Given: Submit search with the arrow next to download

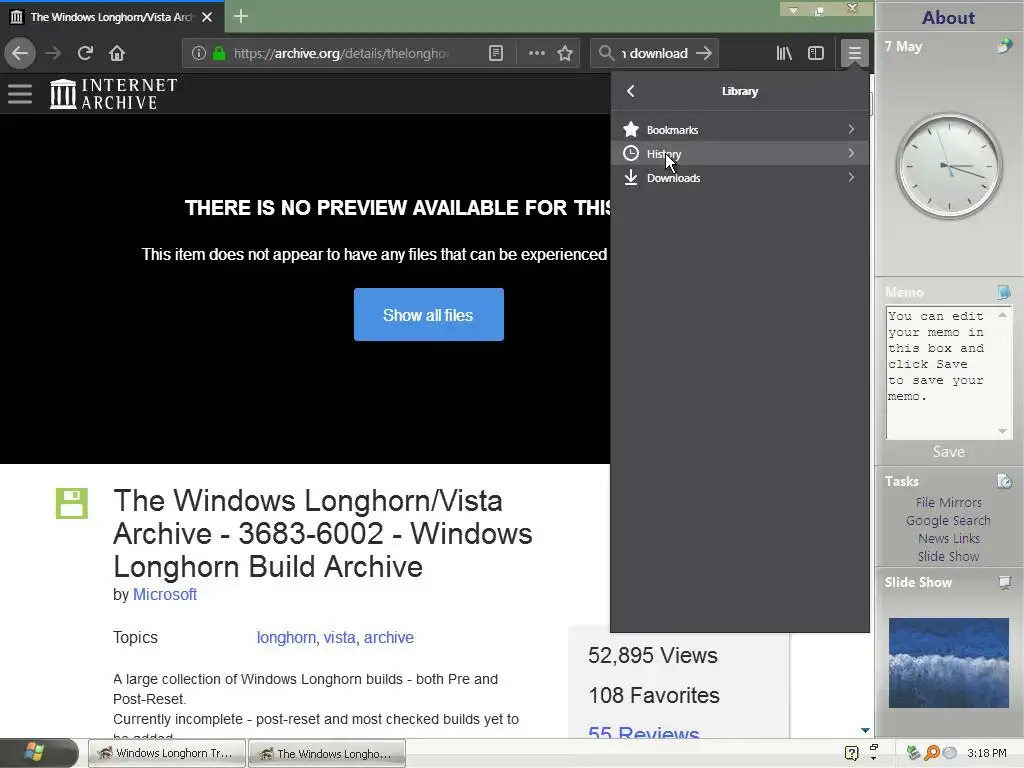Looking at the screenshot, I should point(704,53).
